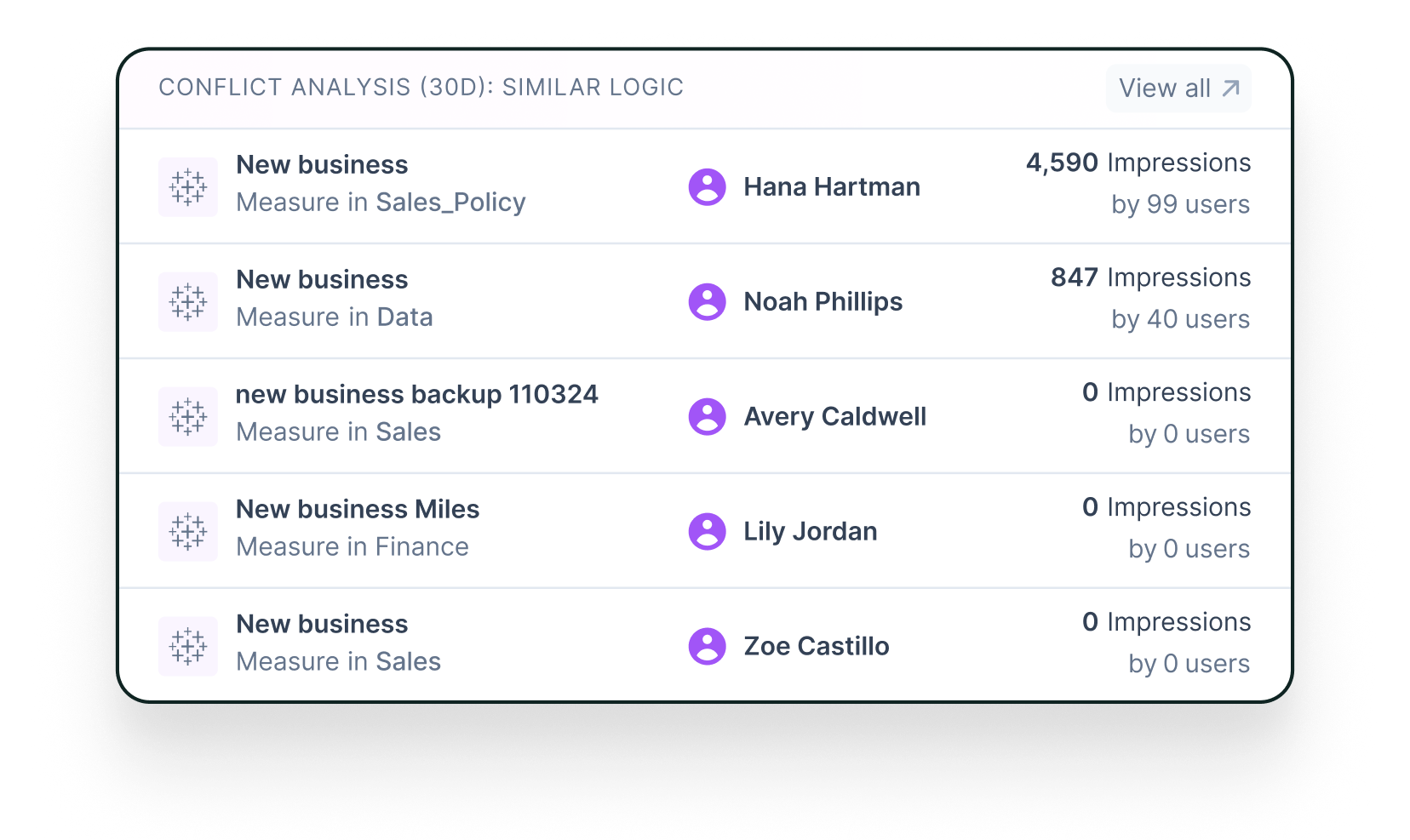Click Tableau icon beside Data measure
This screenshot has width=1410, height=840.
click(x=188, y=302)
